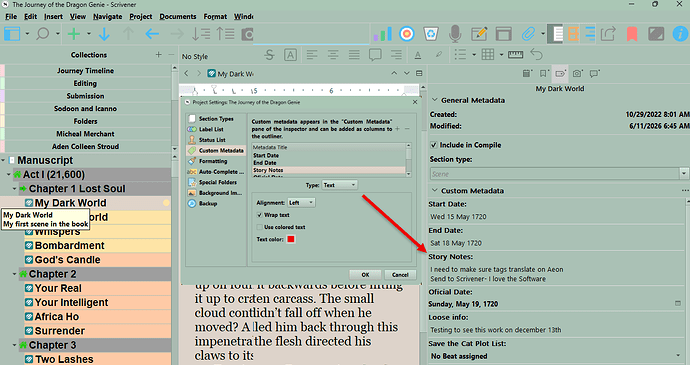Select Label List in settings sidebar
This screenshot has height=365, width=690.
tap(211, 129)
